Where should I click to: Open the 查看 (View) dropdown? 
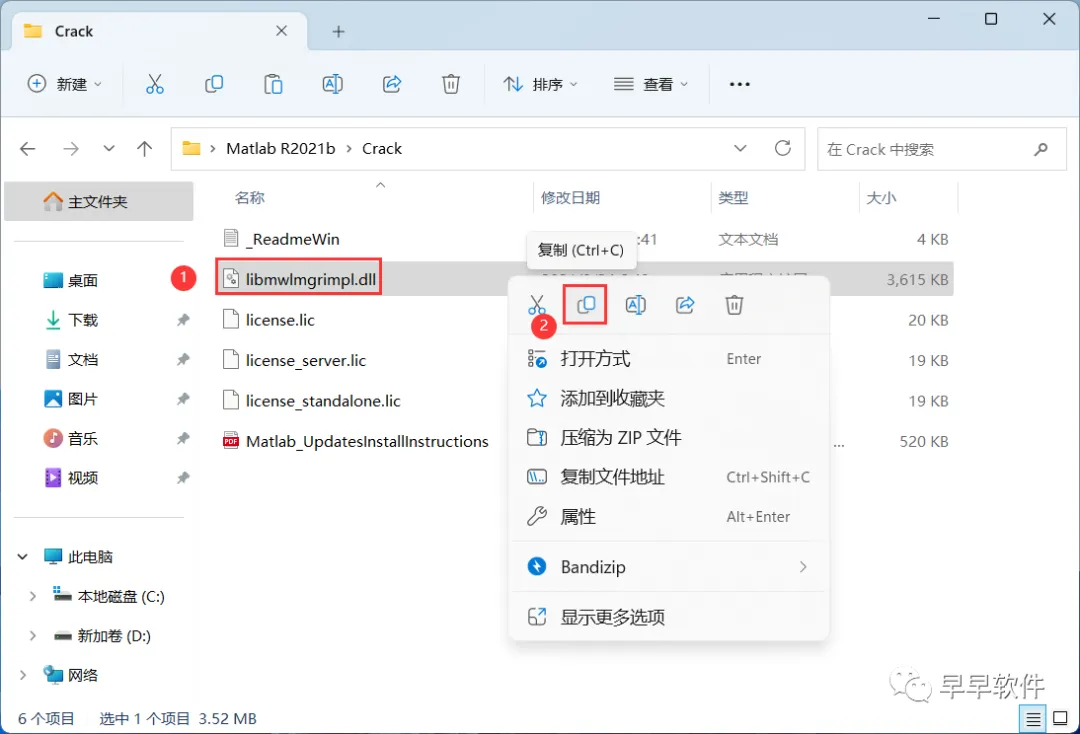click(651, 84)
